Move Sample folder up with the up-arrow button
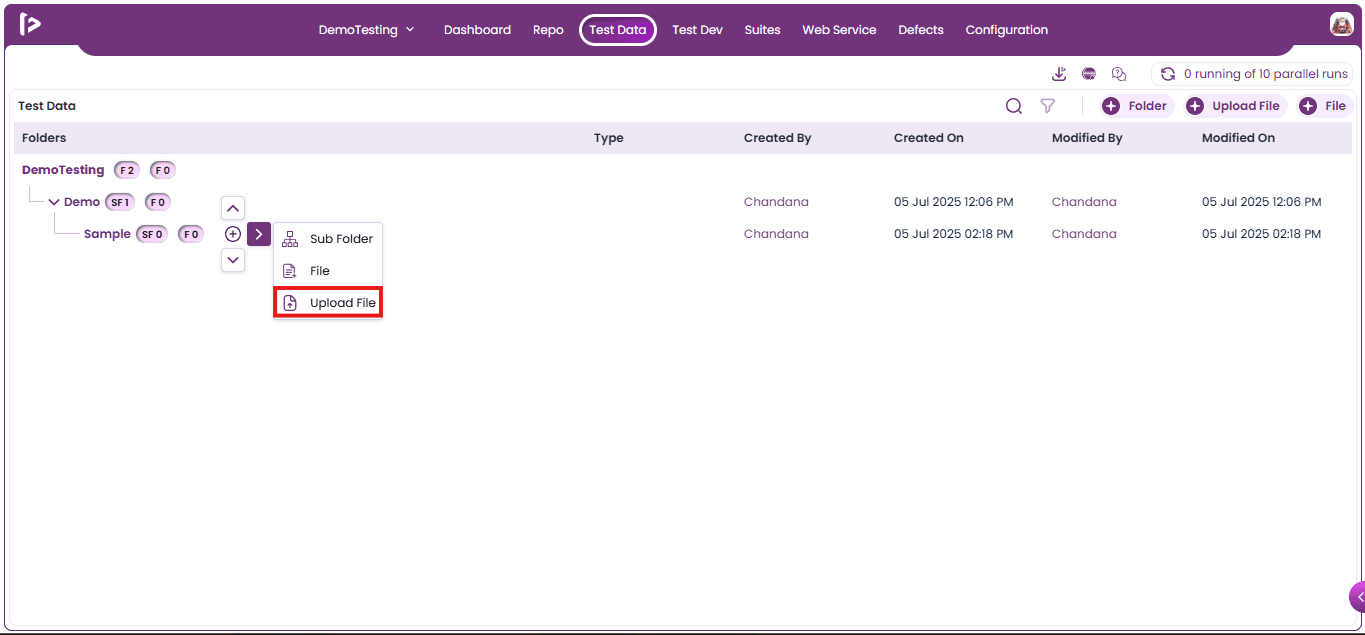The image size is (1365, 635). point(233,208)
